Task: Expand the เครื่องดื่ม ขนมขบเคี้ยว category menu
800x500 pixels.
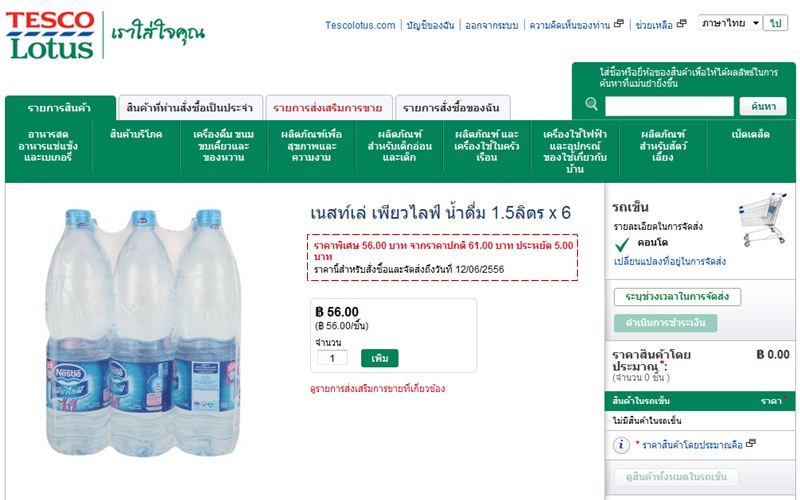Action: (x=223, y=146)
